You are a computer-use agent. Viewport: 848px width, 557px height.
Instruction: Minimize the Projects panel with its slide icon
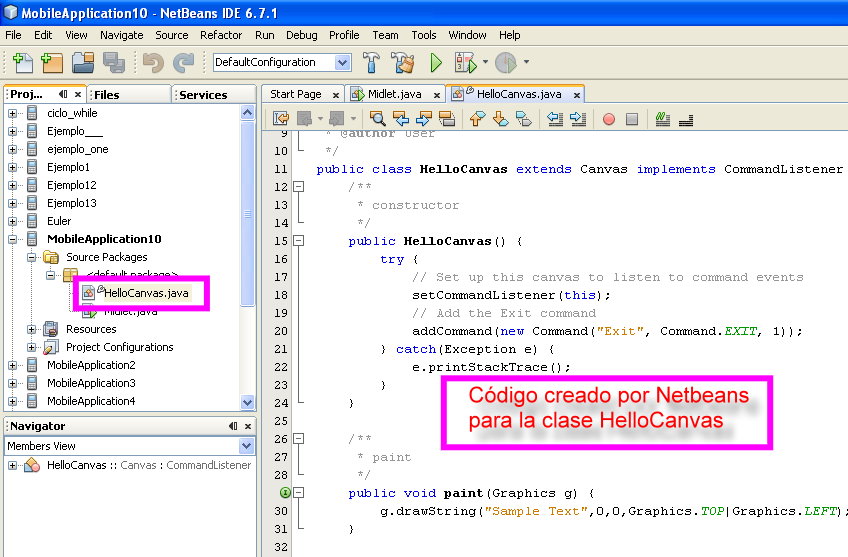[63, 94]
